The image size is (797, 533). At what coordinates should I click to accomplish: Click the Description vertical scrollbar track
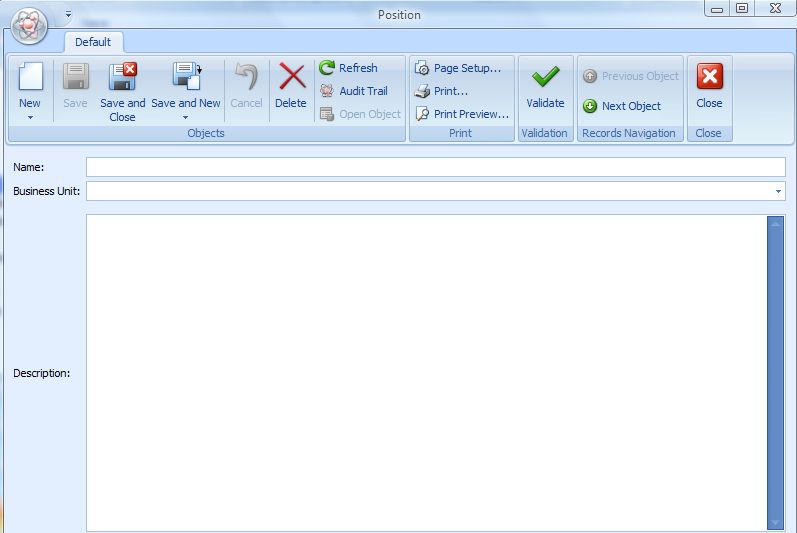[776, 373]
